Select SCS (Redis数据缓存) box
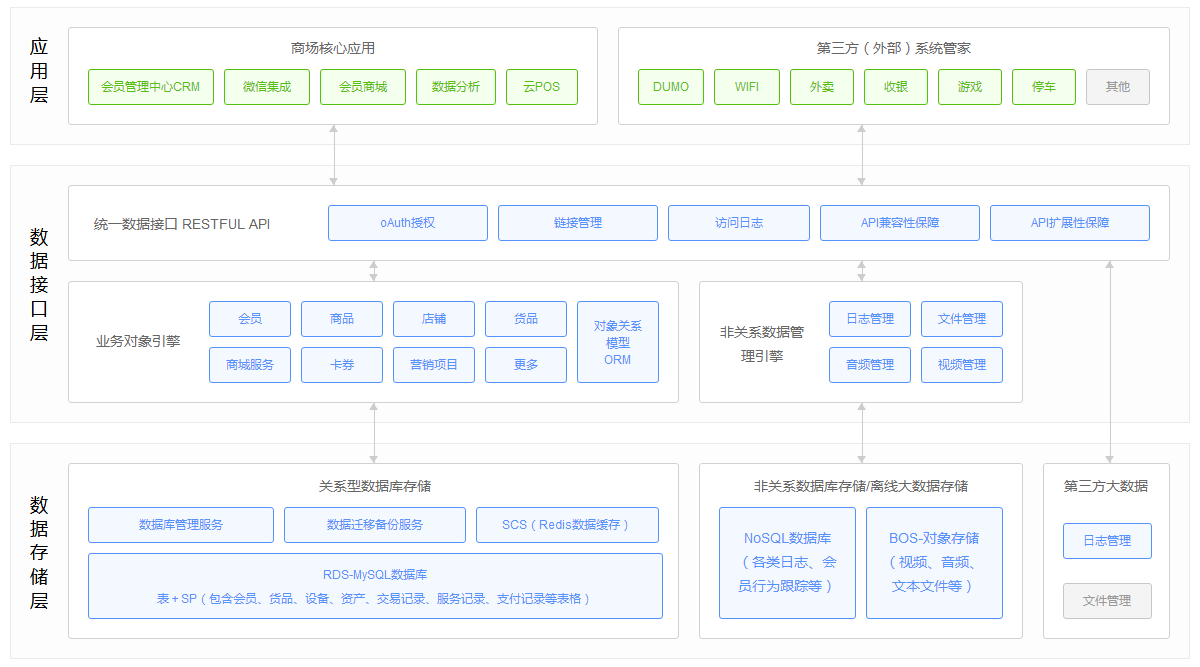Image resolution: width=1200 pixels, height=667 pixels. tap(566, 525)
